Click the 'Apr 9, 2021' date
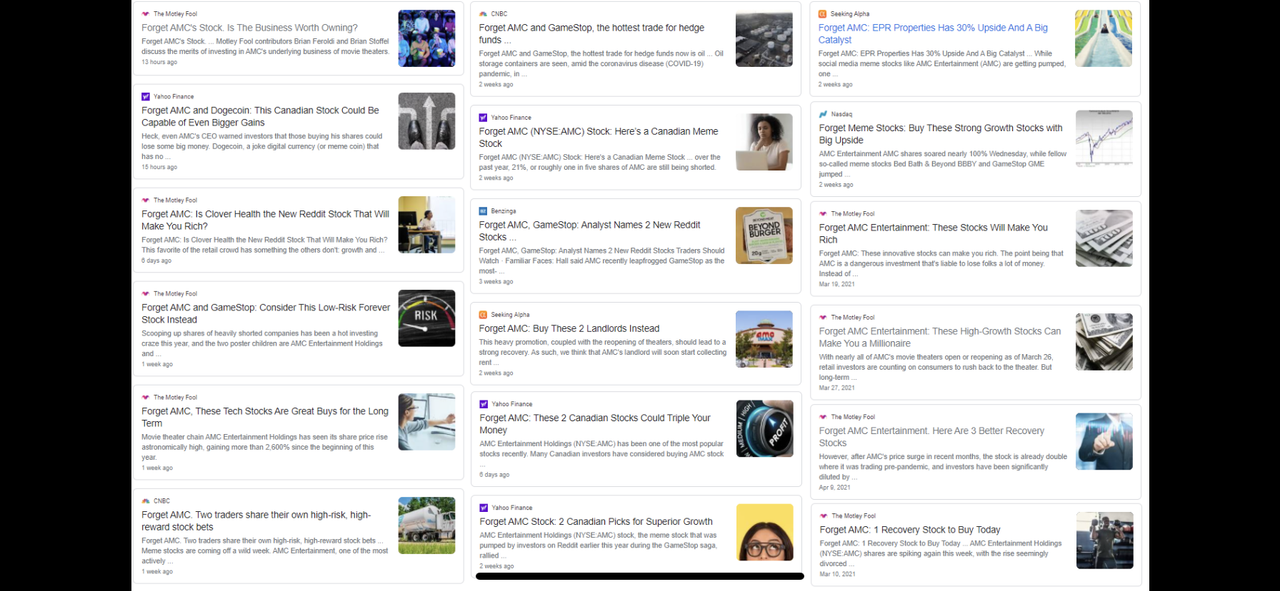 click(835, 487)
